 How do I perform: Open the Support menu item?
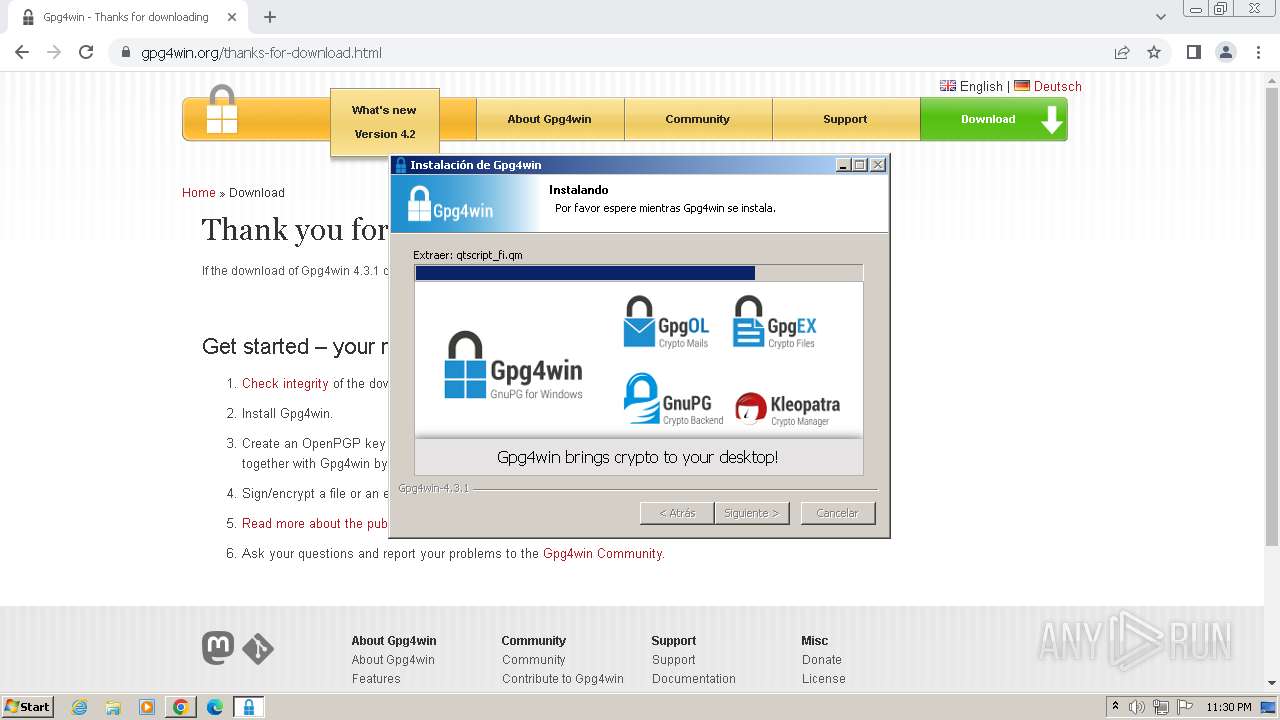pos(845,119)
